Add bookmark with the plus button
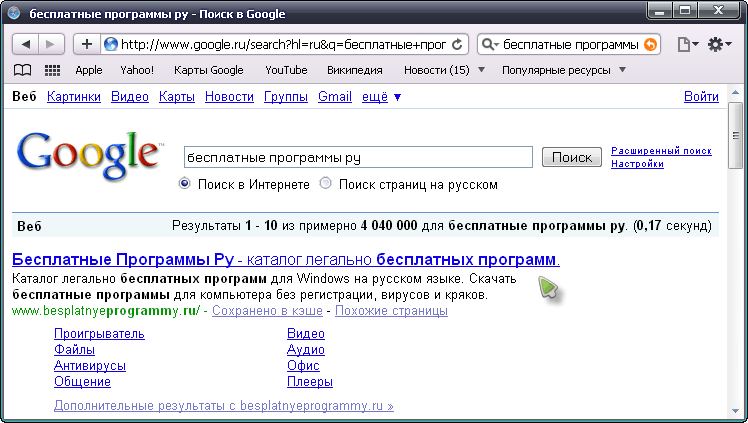Viewport: 748px width, 423px height. 87,44
